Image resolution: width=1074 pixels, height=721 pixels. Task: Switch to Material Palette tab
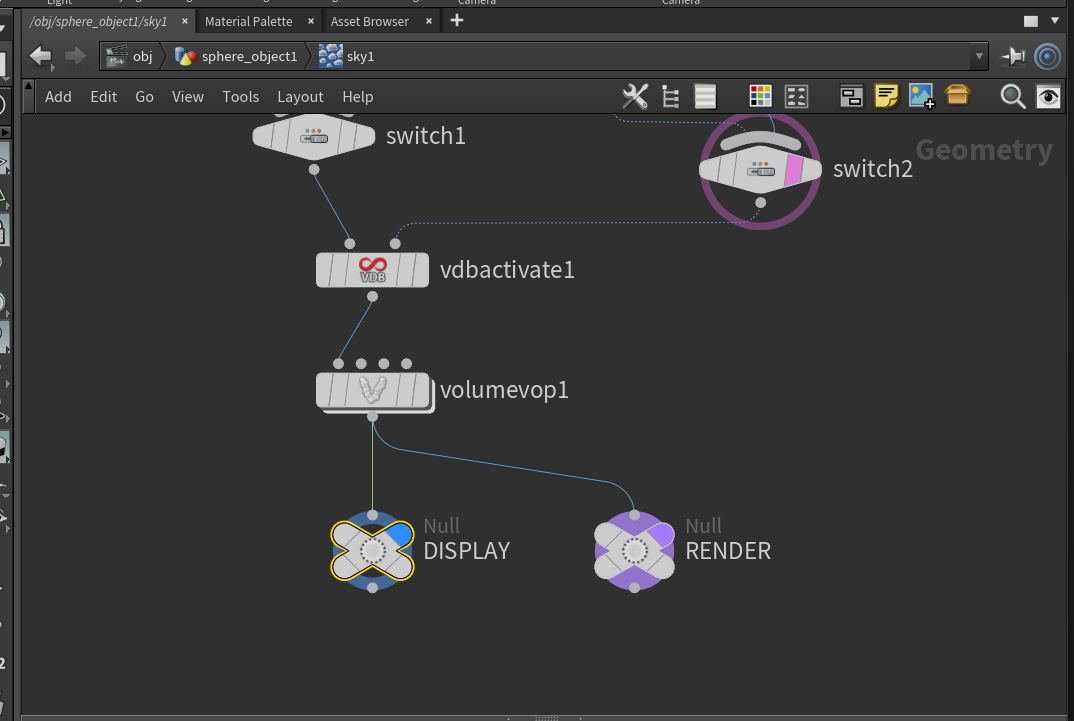pyautogui.click(x=249, y=21)
